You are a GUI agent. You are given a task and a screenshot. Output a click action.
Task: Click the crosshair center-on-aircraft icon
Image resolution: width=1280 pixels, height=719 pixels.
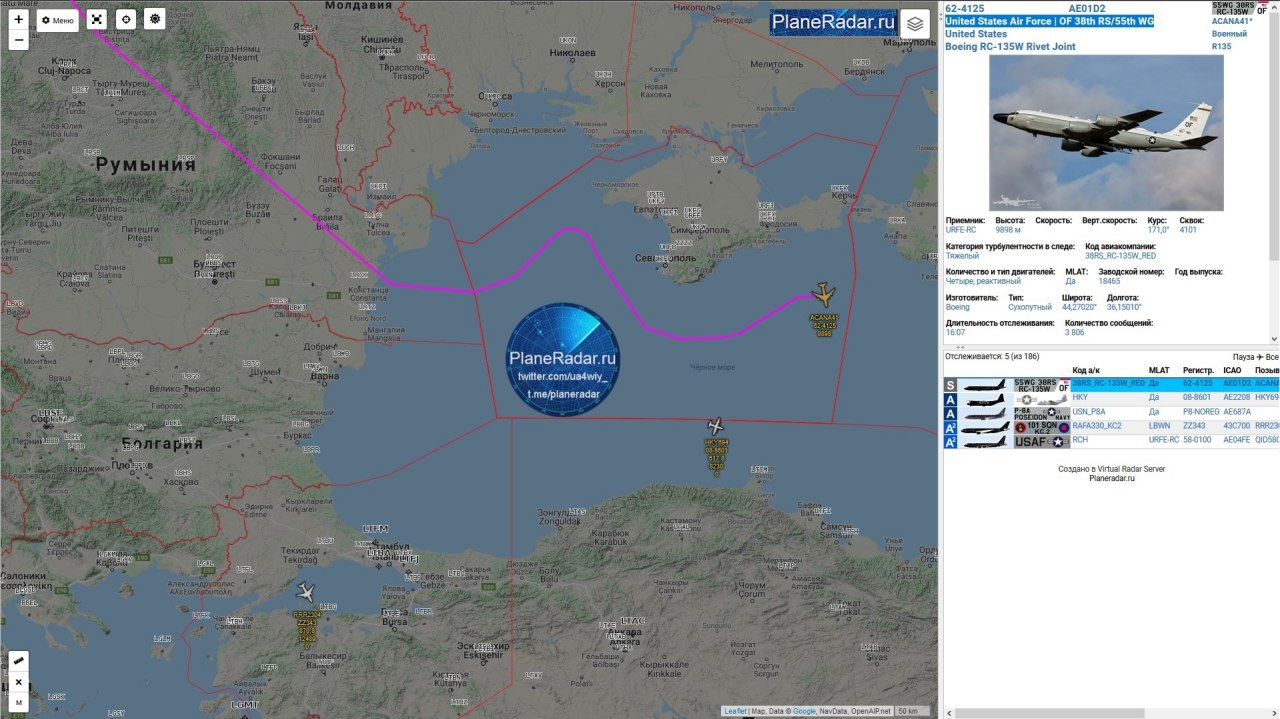[x=125, y=20]
